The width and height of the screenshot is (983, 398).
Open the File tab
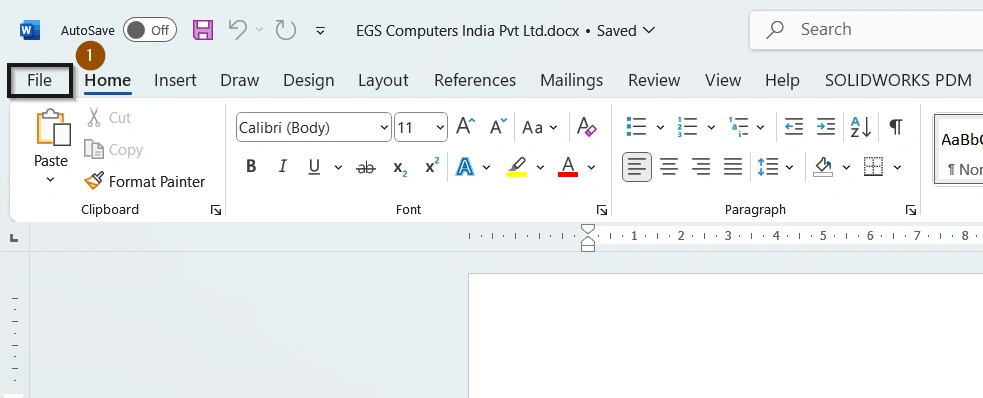[x=39, y=80]
